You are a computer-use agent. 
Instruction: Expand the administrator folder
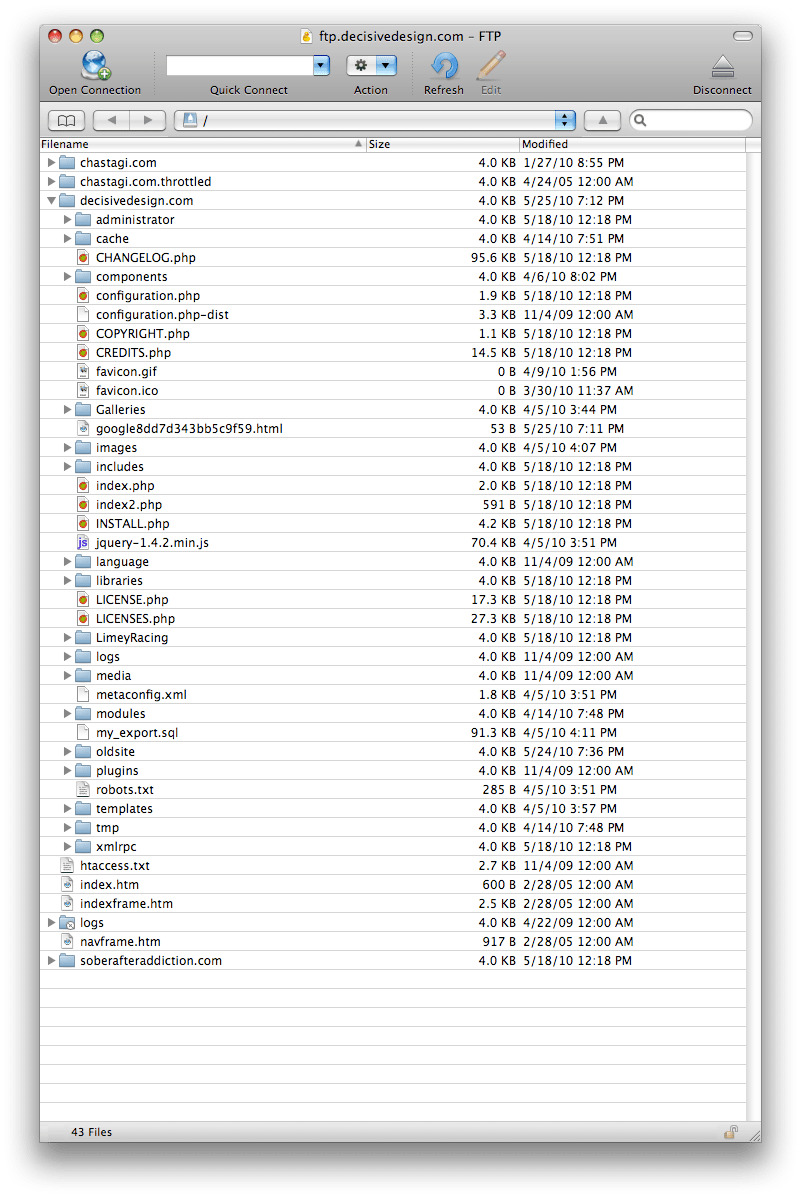point(67,220)
